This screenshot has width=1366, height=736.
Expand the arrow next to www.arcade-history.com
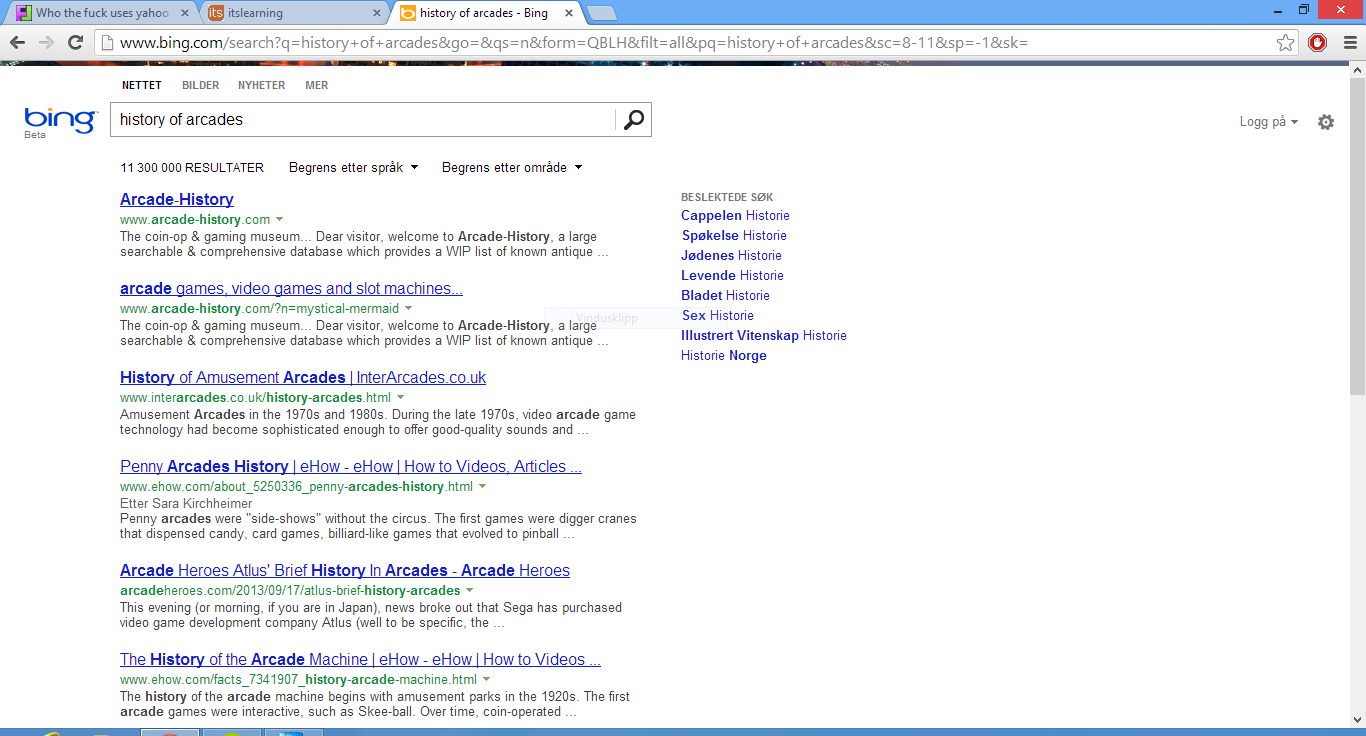point(279,219)
